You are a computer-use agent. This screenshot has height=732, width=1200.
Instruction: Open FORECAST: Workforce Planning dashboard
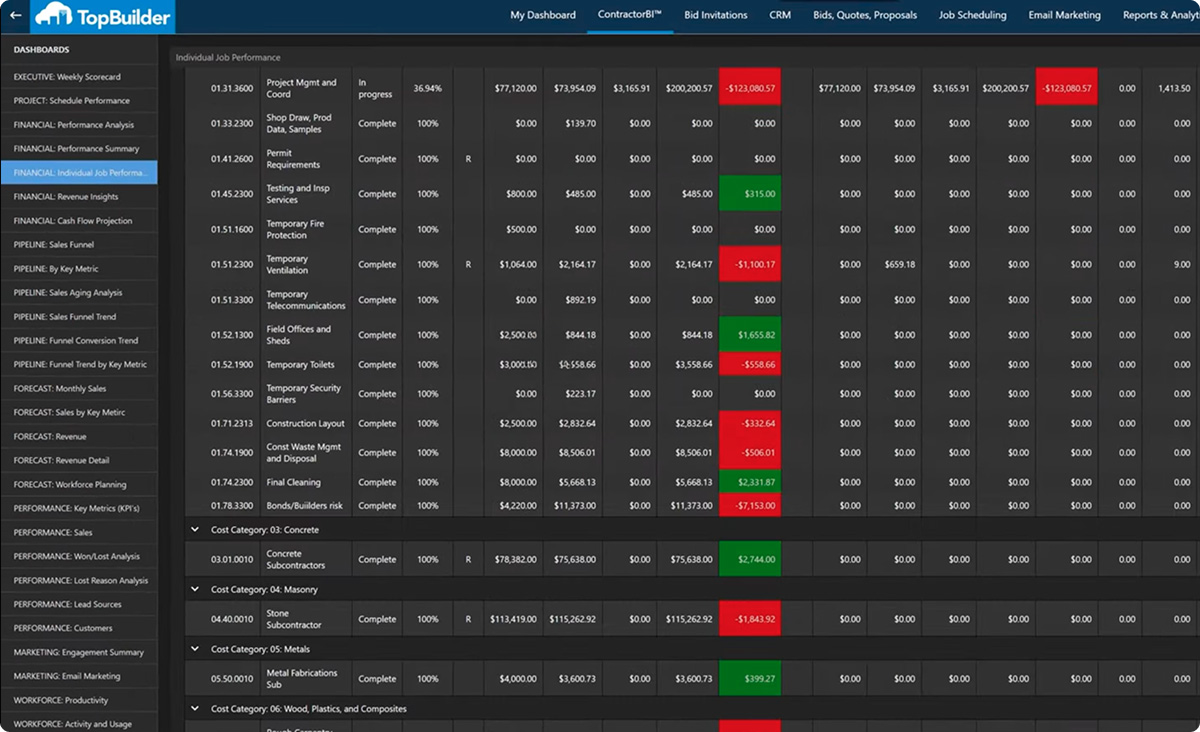click(79, 485)
